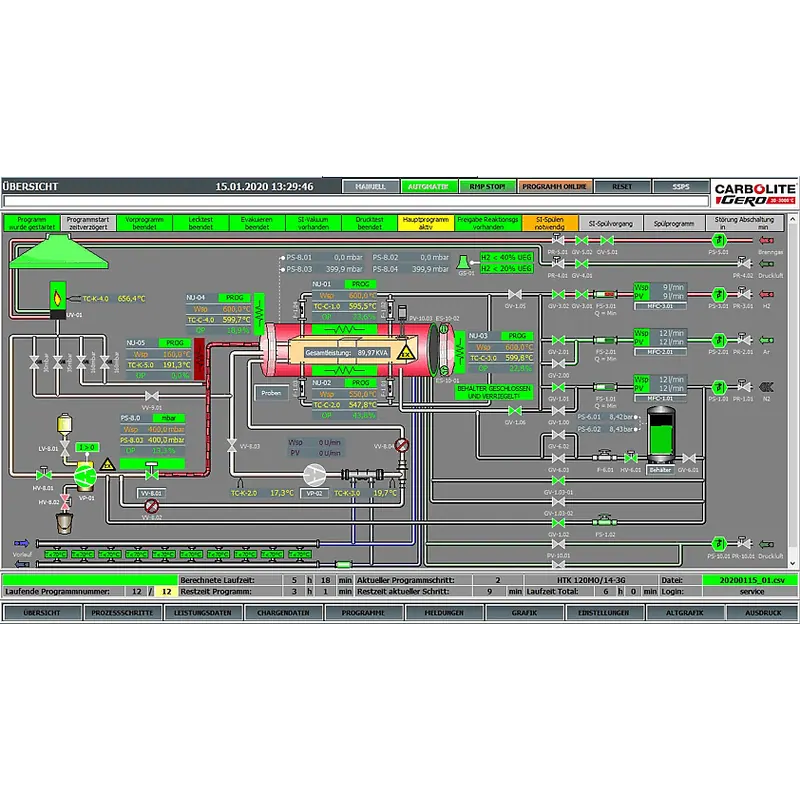Click the GV-2.00 valve

coord(558,363)
